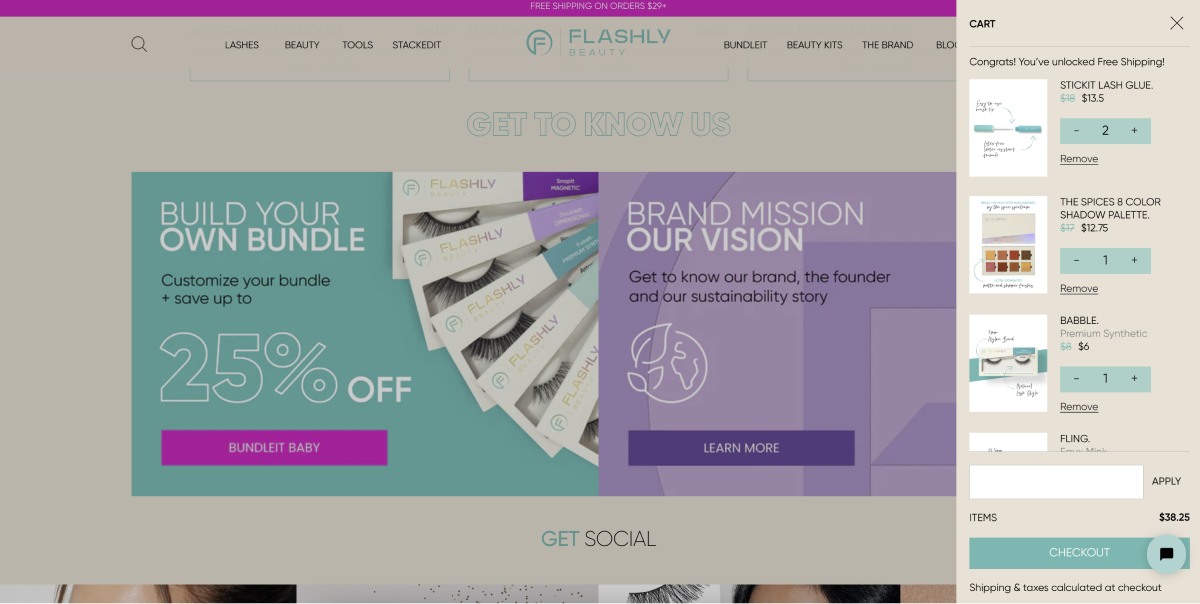Image resolution: width=1200 pixels, height=604 pixels.
Task: Click the Learn More button
Action: point(741,448)
